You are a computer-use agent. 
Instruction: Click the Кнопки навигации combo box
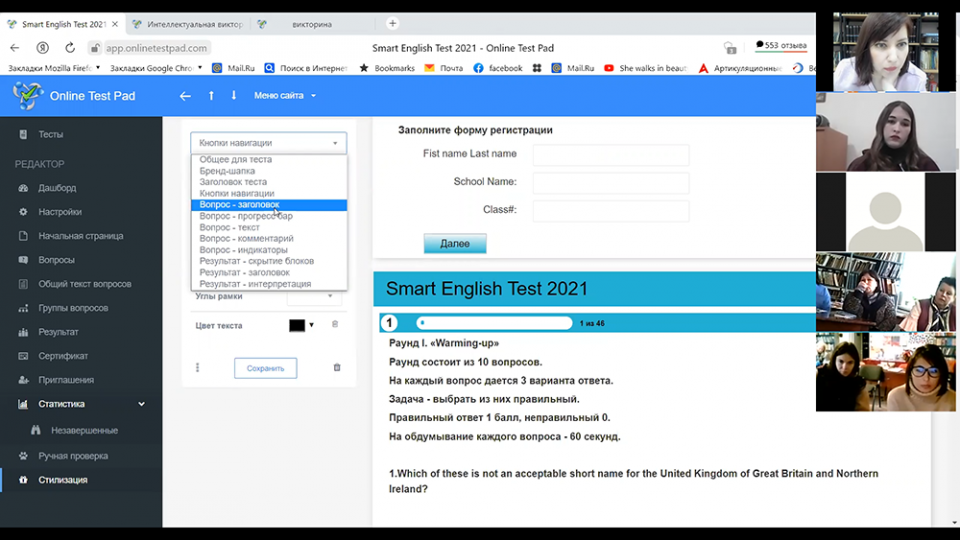pyautogui.click(x=268, y=143)
